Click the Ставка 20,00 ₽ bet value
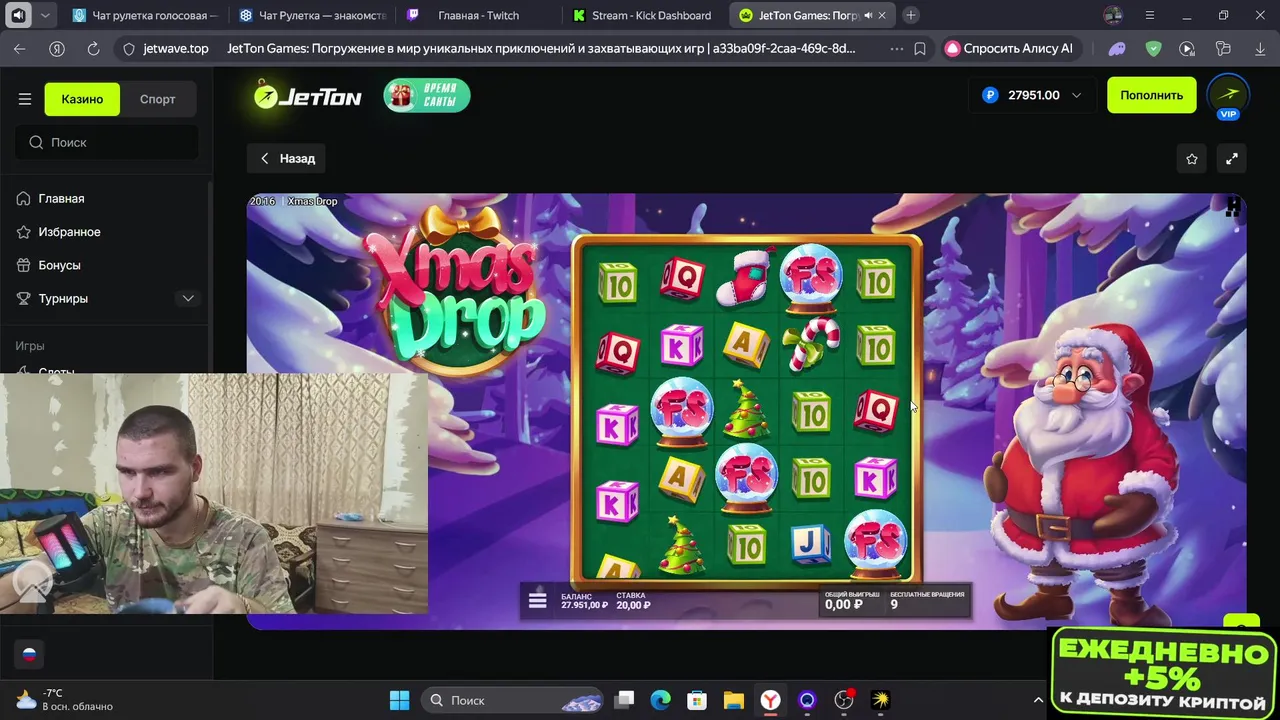 click(633, 601)
